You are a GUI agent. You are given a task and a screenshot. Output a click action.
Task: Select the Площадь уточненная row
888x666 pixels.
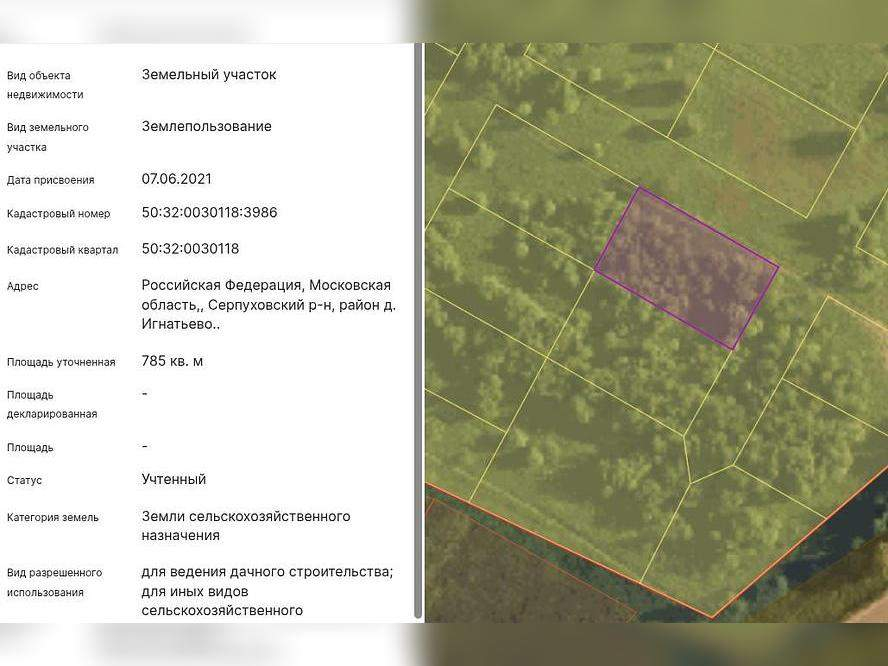pos(62,363)
